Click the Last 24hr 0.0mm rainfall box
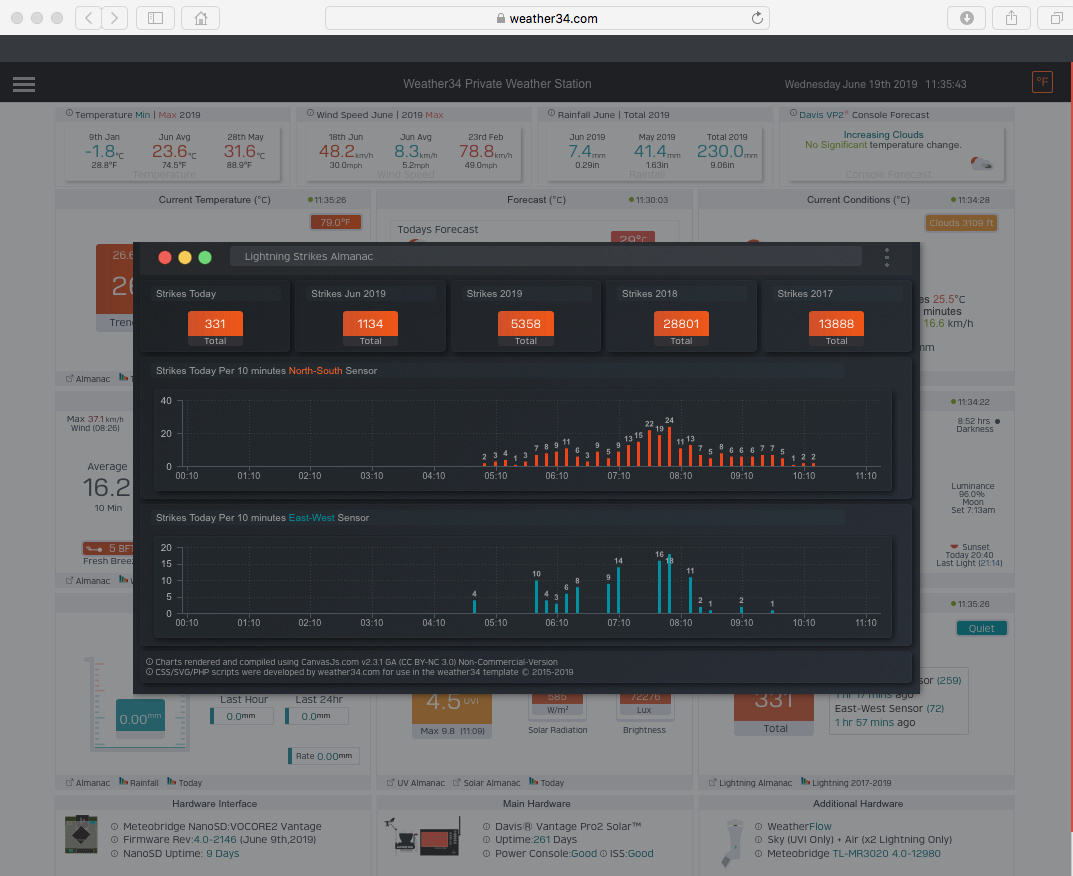This screenshot has height=876, width=1073. coord(317,716)
